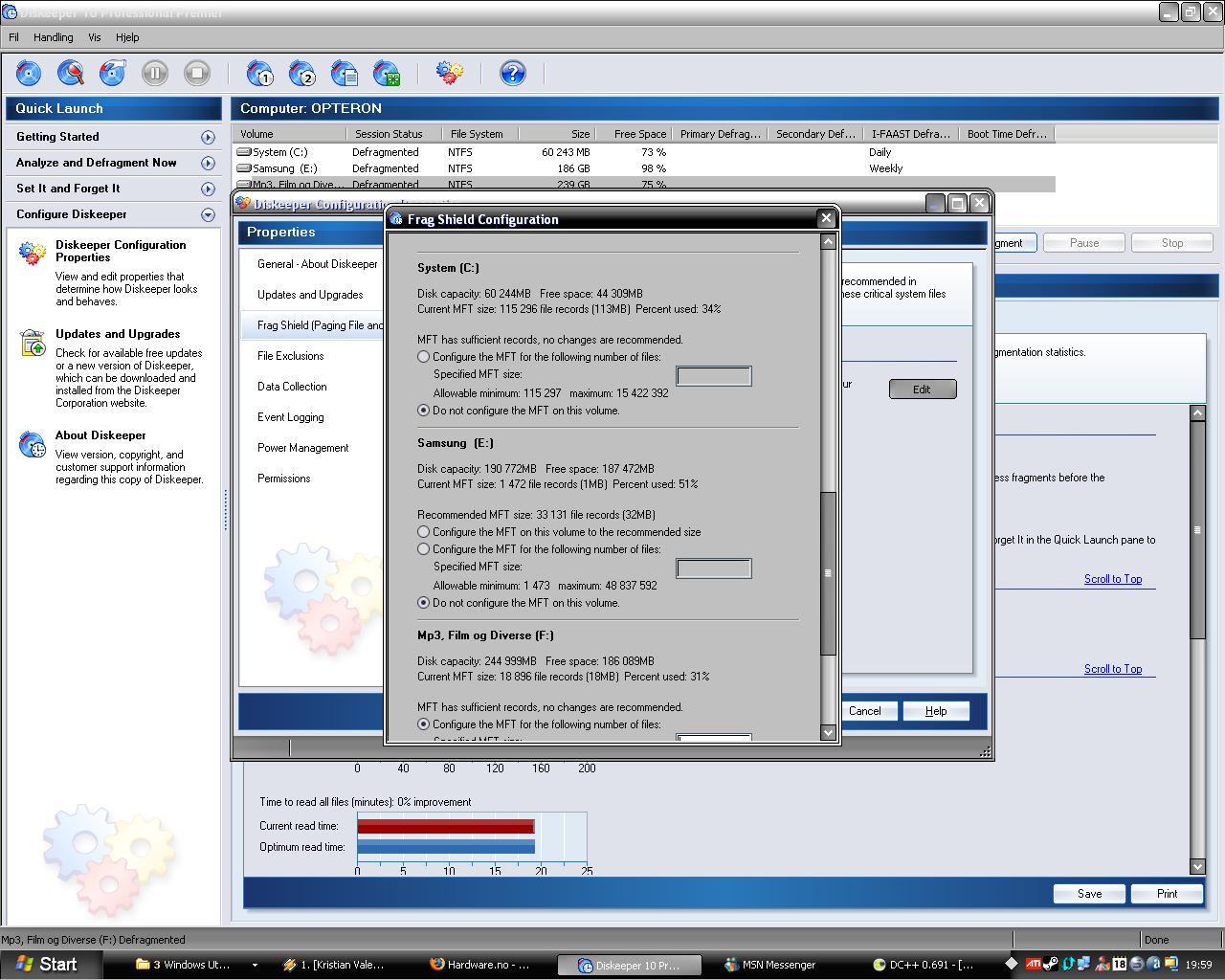1225x980 pixels.
Task: Click the Save button
Action: (1089, 894)
